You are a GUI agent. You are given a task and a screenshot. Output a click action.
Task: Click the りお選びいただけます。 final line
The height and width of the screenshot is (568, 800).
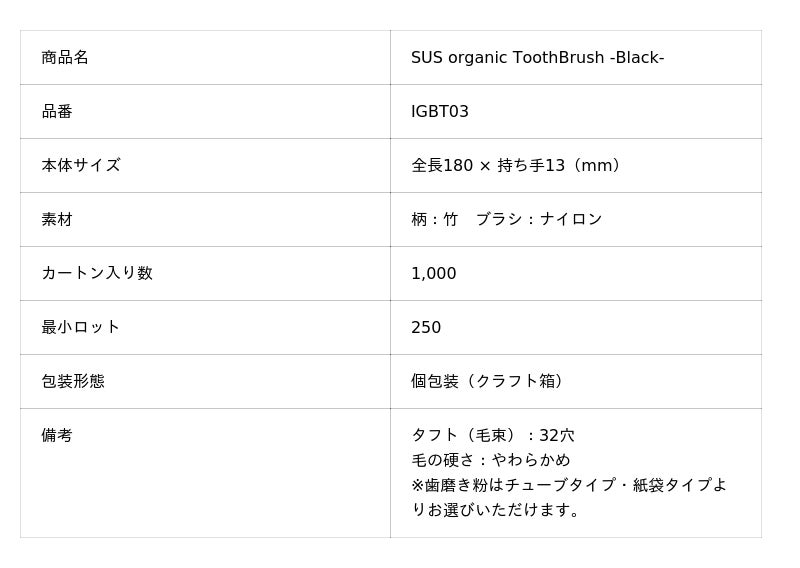click(497, 510)
